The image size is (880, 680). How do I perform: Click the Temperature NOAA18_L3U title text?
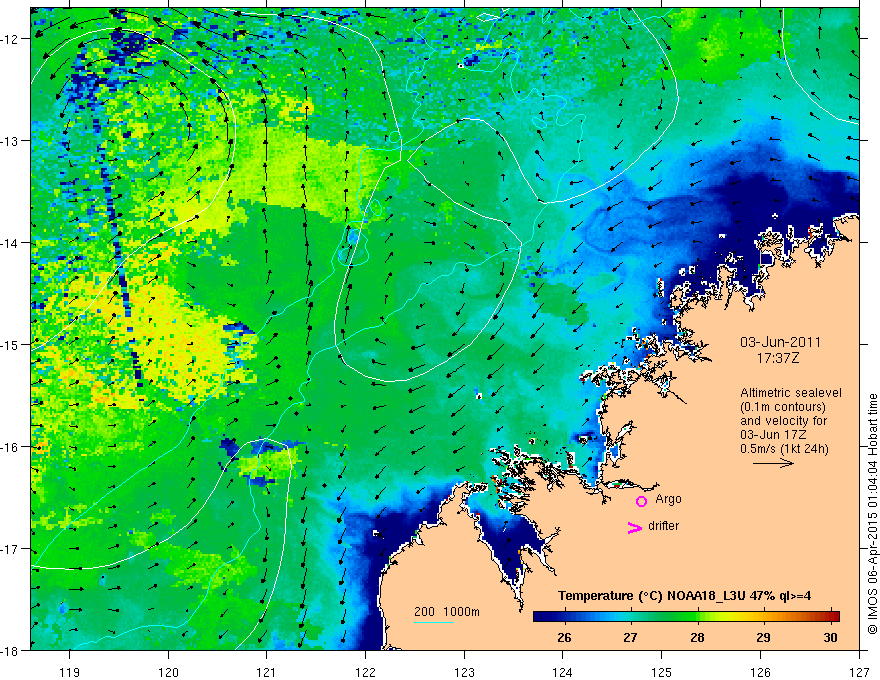[684, 596]
